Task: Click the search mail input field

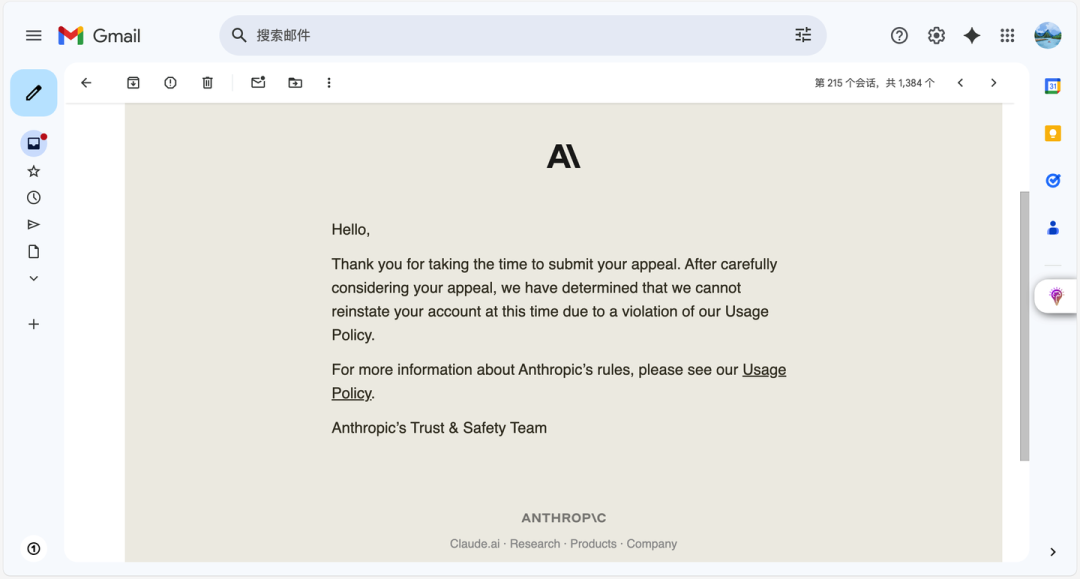Action: pyautogui.click(x=523, y=35)
